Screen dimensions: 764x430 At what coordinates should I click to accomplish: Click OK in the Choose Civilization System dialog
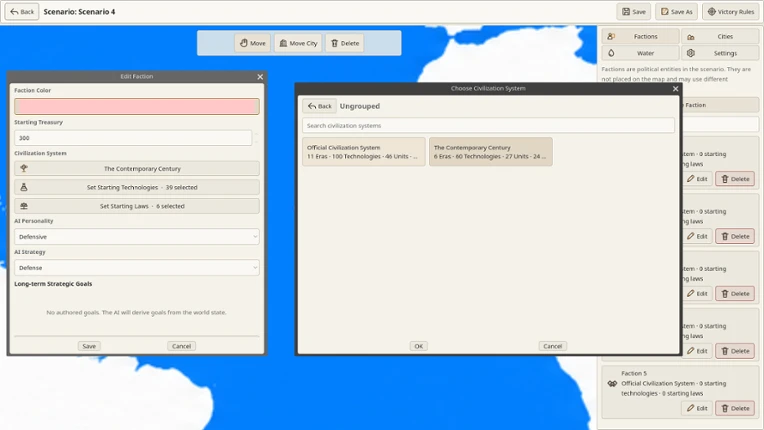pos(419,346)
